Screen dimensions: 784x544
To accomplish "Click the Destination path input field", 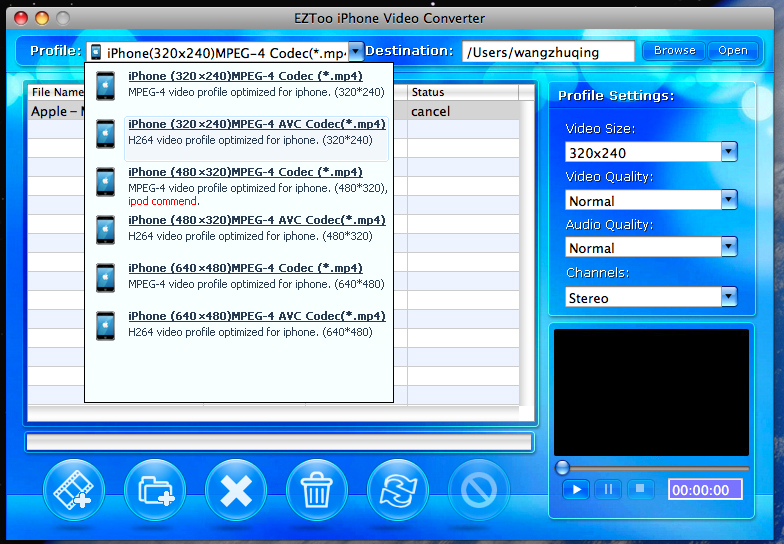I will (x=548, y=52).
